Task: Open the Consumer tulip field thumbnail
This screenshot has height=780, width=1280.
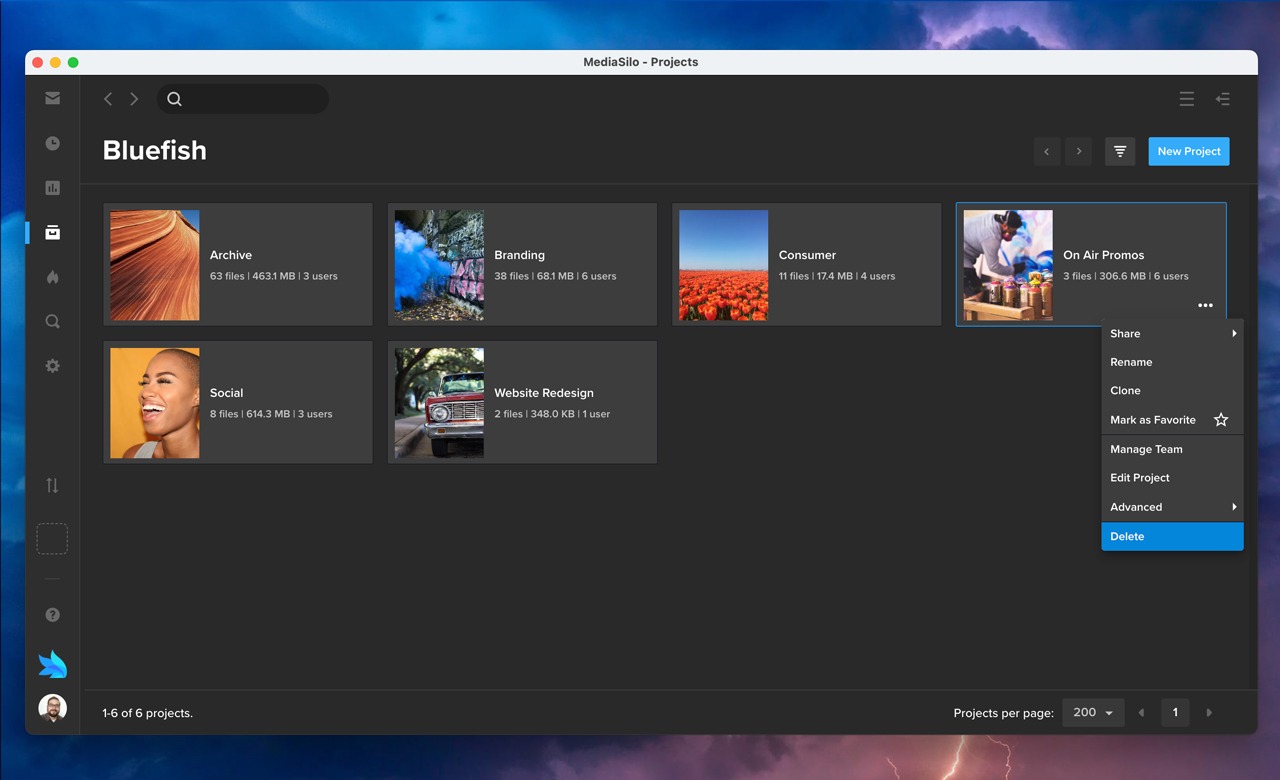Action: 723,265
